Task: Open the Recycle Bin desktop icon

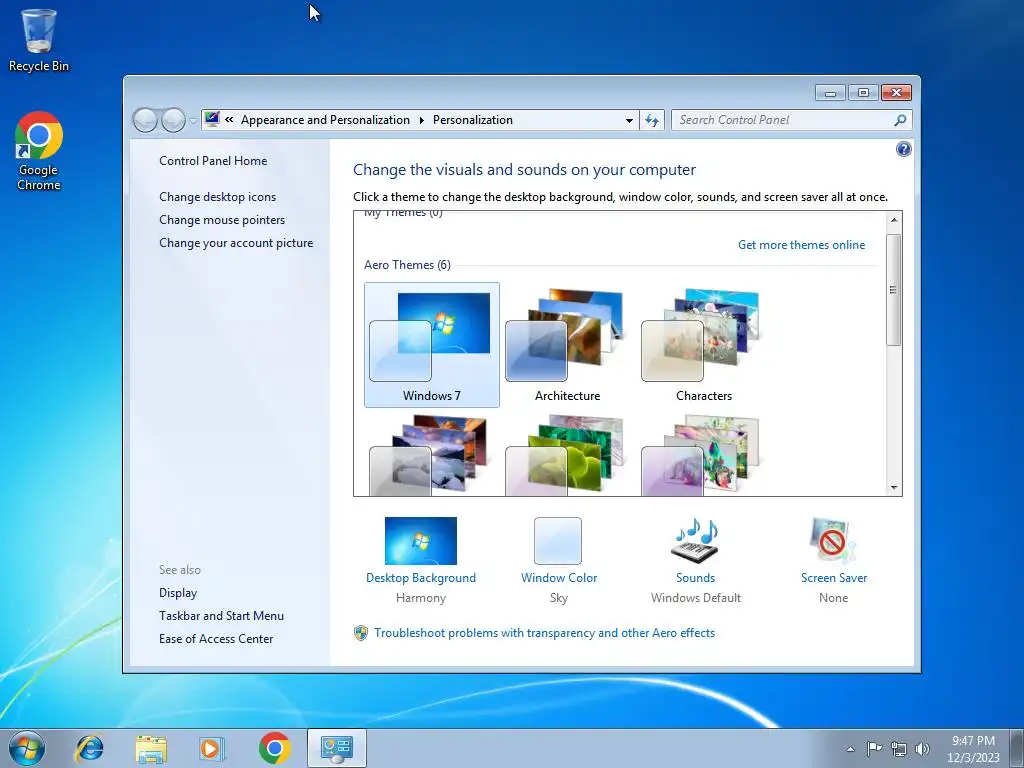Action: (x=39, y=40)
